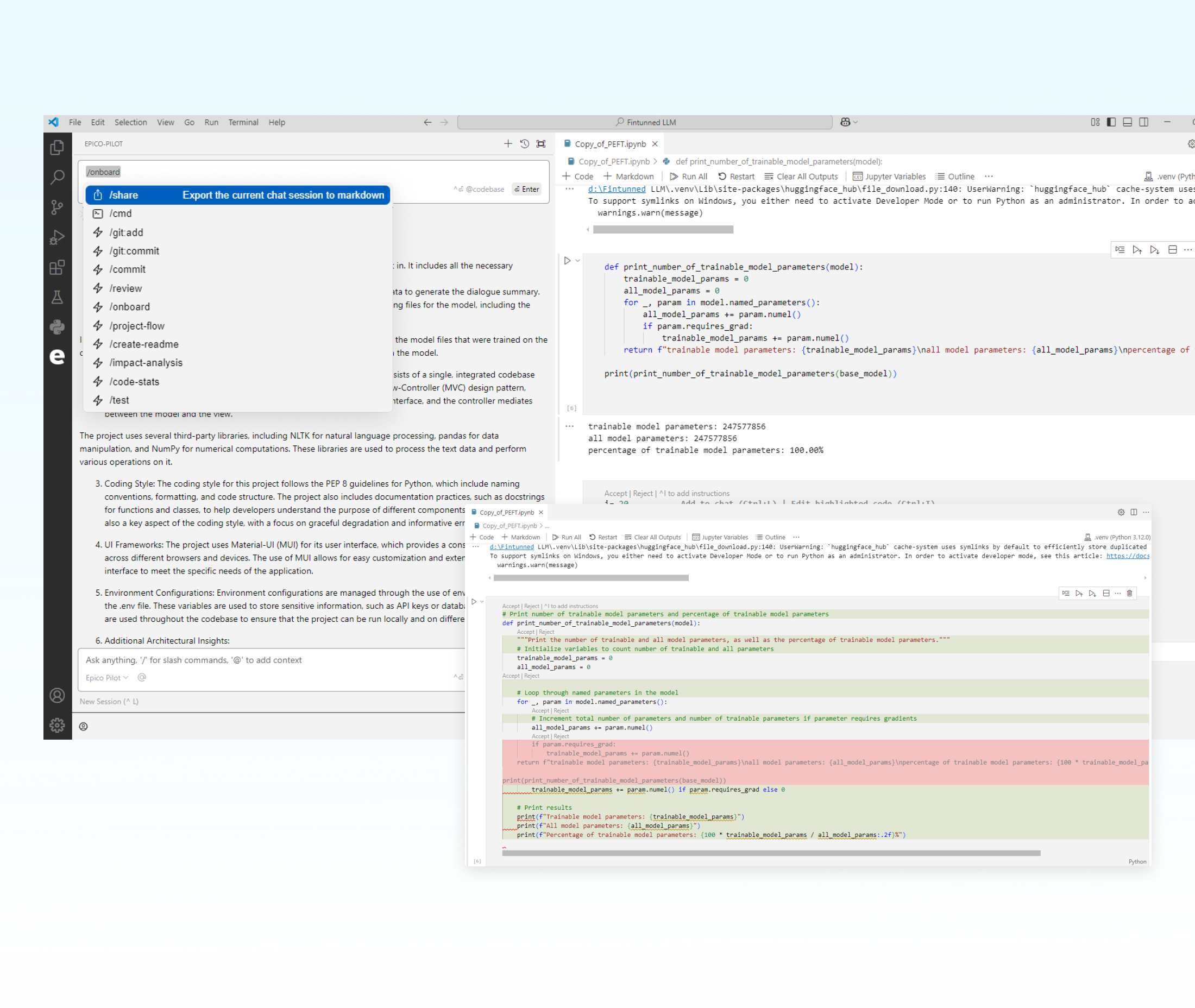Image resolution: width=1195 pixels, height=1008 pixels.
Task: Choose the /git:commit slash command
Action: point(238,251)
